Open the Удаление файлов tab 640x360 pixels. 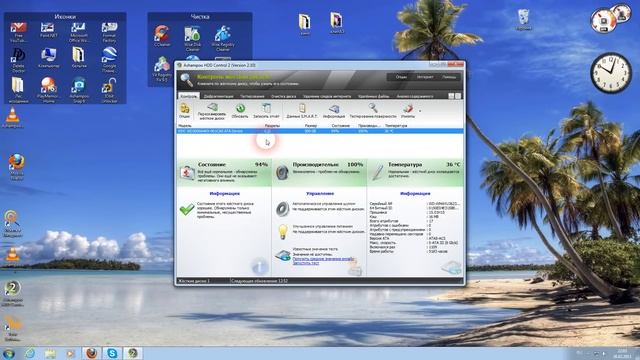click(373, 96)
